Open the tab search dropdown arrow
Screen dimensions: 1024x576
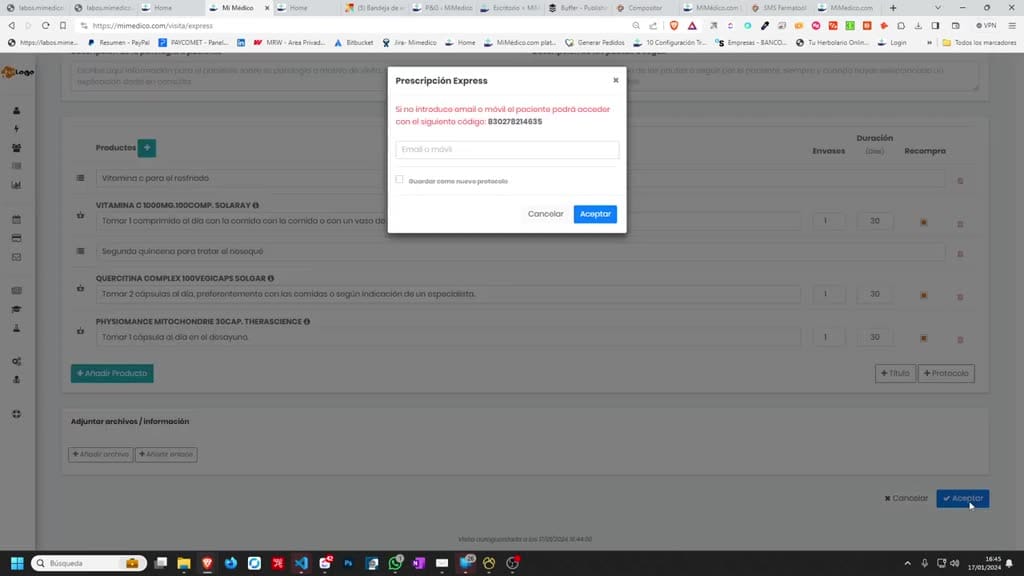(938, 8)
